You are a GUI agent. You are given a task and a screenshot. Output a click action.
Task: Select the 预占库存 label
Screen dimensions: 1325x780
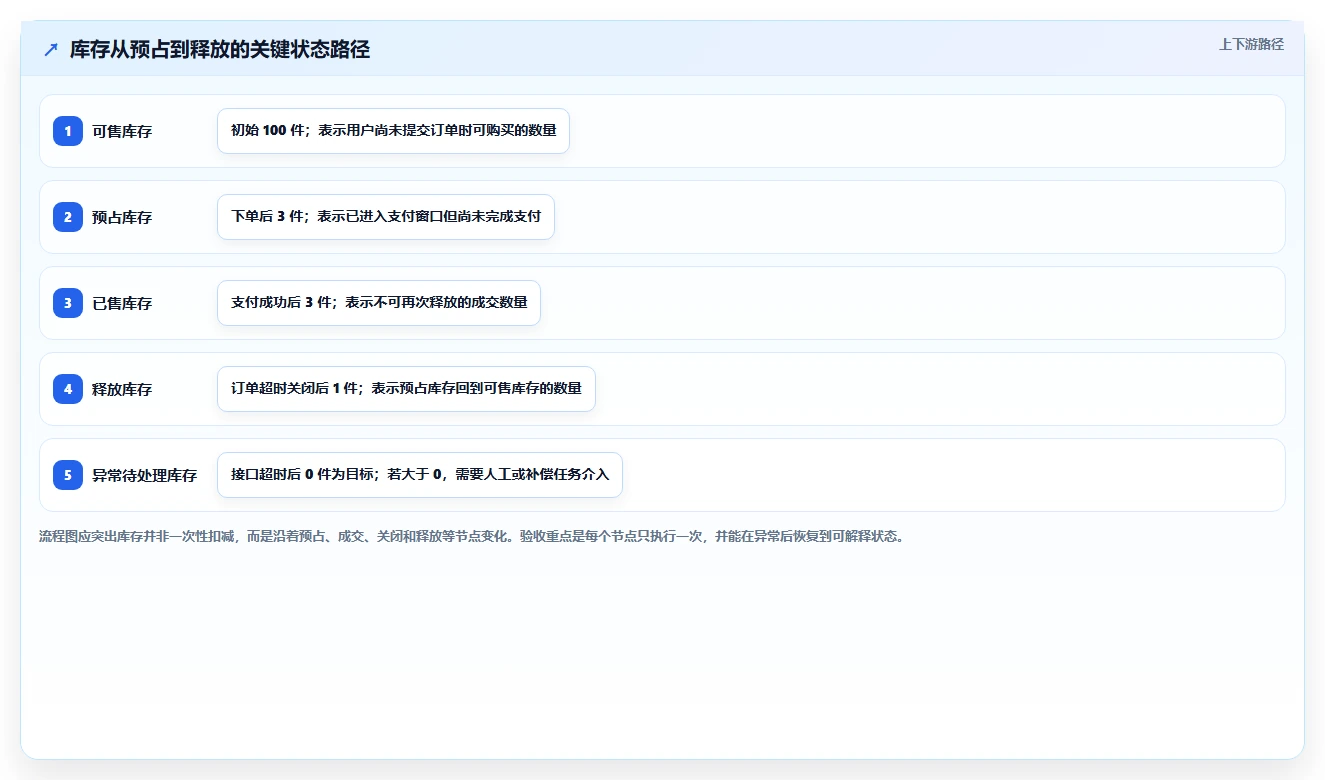click(x=122, y=217)
